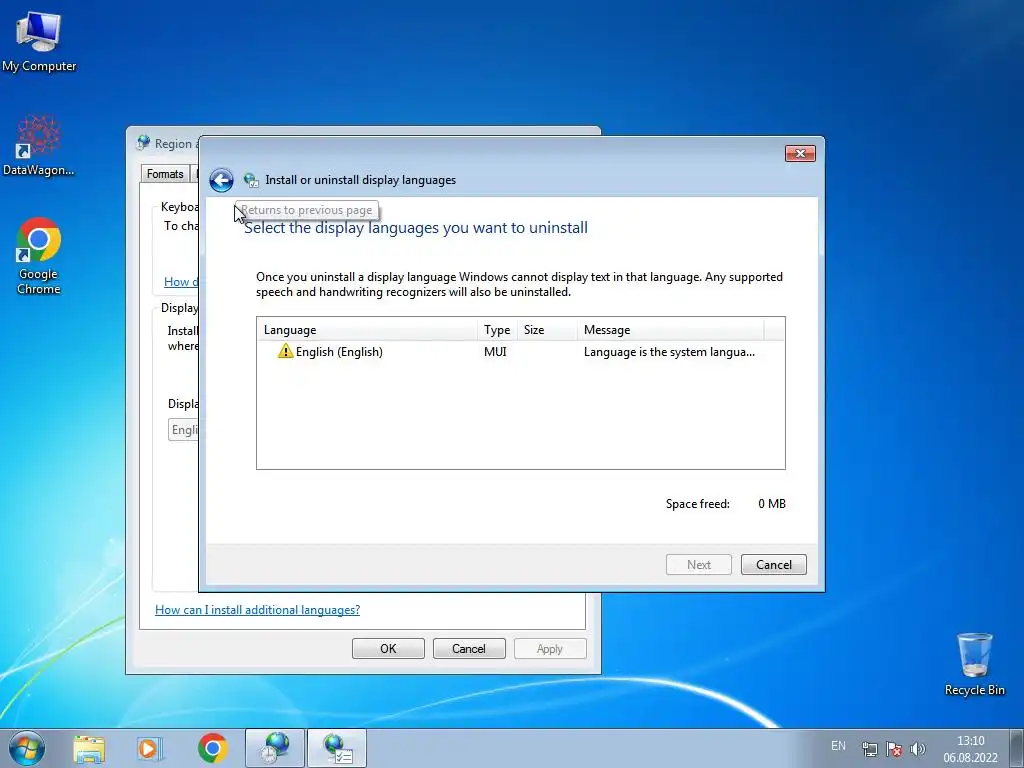Select the English (English) language row
The height and width of the screenshot is (768, 1024).
tap(520, 352)
